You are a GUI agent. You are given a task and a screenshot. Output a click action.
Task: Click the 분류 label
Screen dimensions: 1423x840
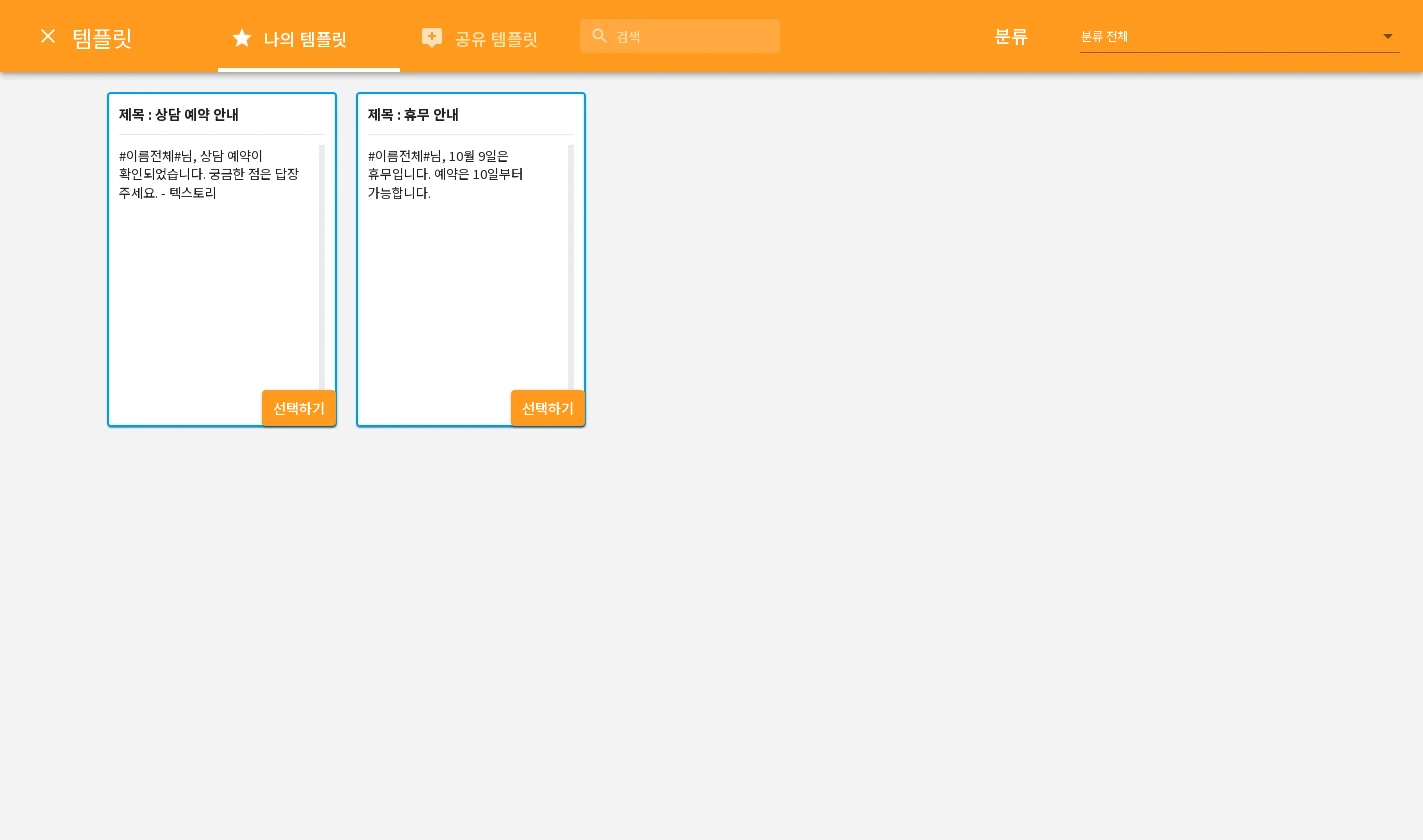(1011, 37)
